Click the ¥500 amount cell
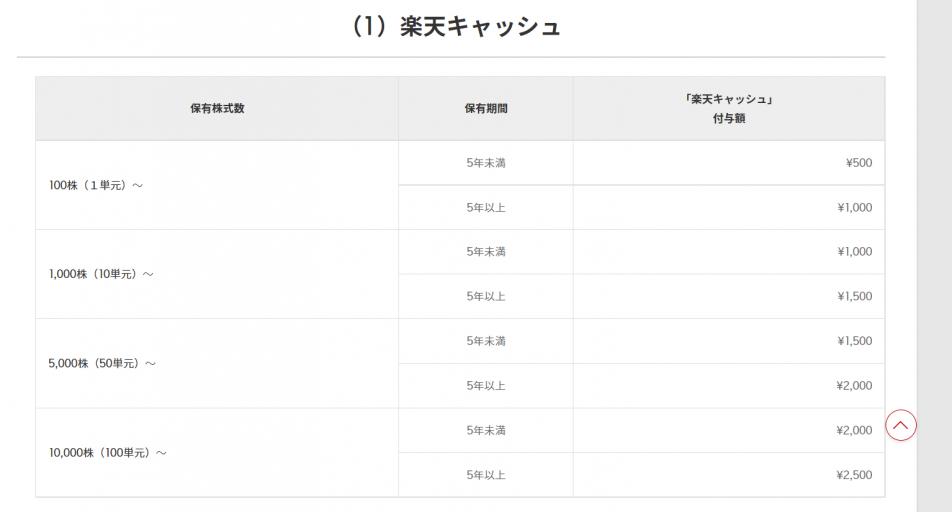This screenshot has width=952, height=512. [858, 163]
